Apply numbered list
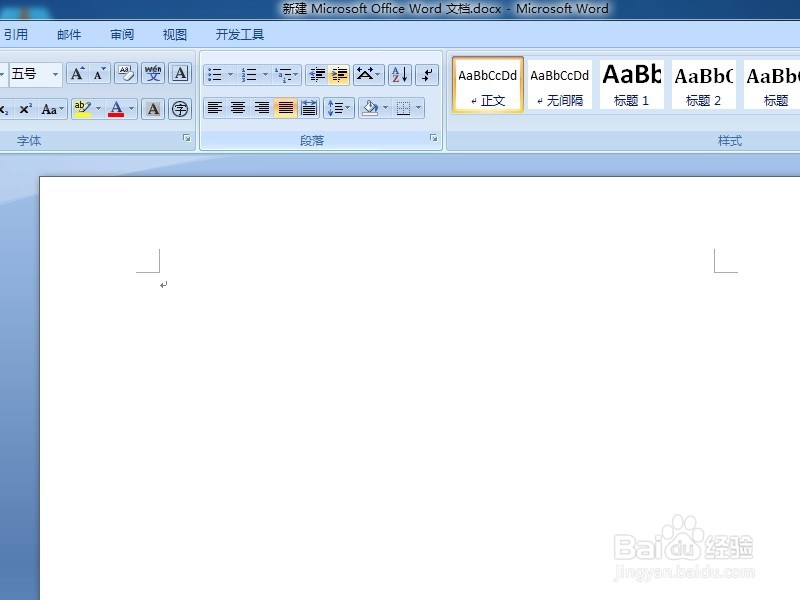 point(249,75)
